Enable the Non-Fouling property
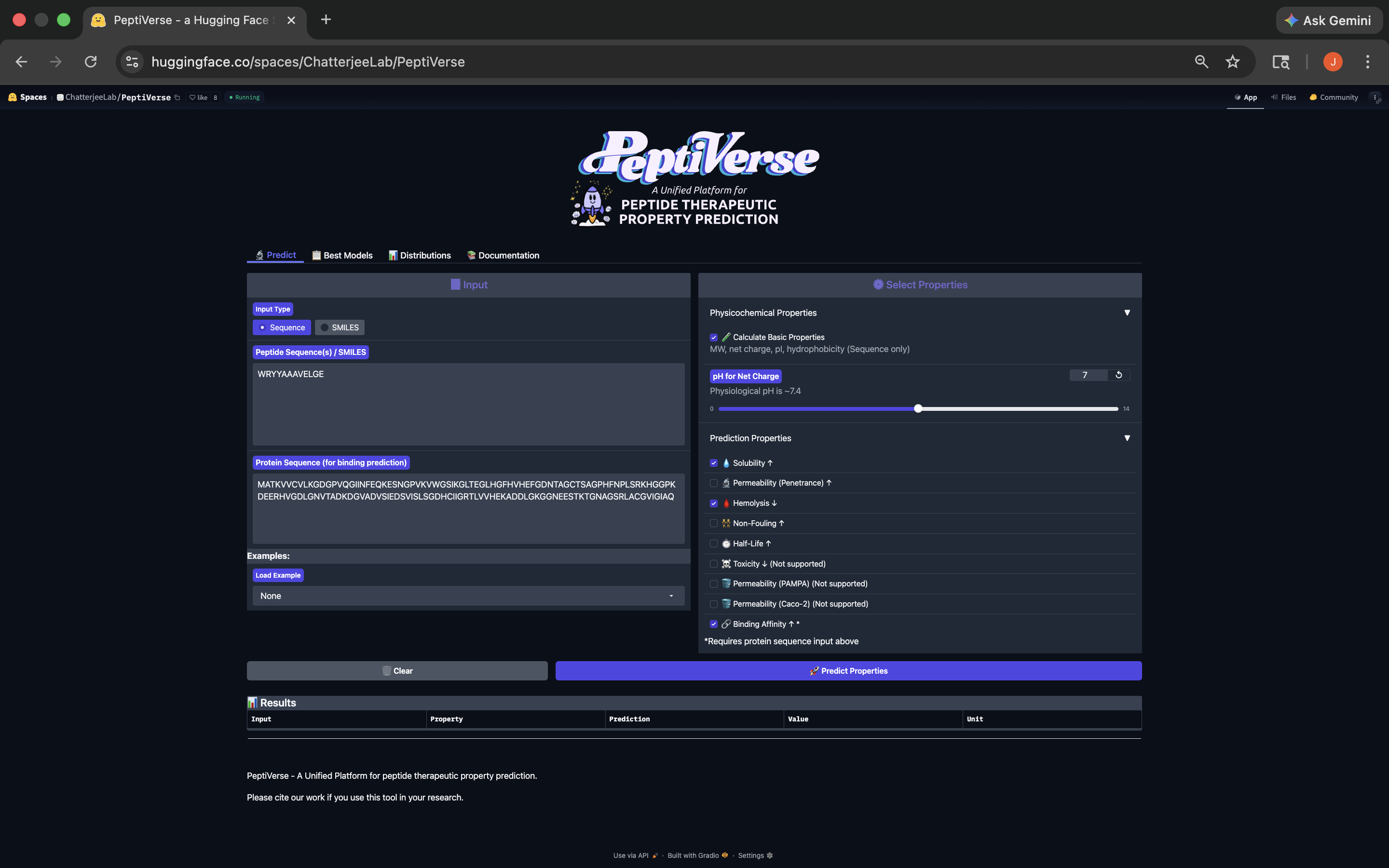1389x868 pixels. point(714,524)
